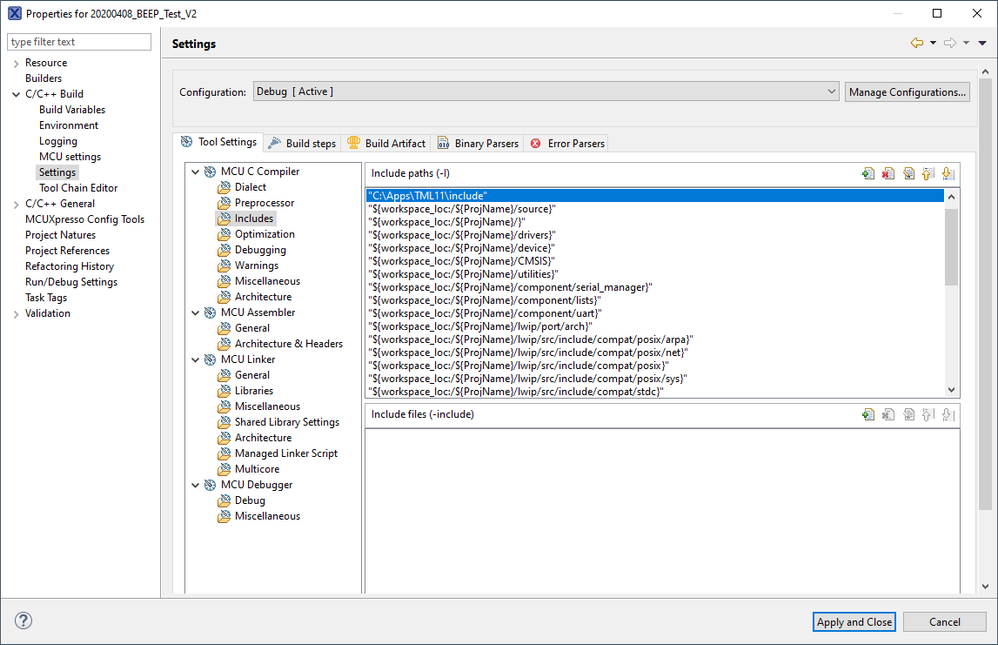The height and width of the screenshot is (645, 998).
Task: Click Edit include path icon
Action: [908, 174]
